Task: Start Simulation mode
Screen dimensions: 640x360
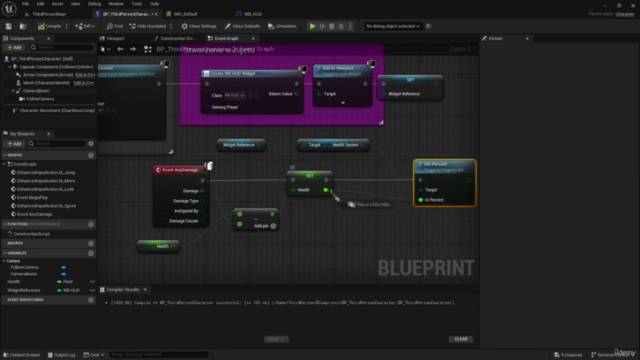Action: (282, 26)
